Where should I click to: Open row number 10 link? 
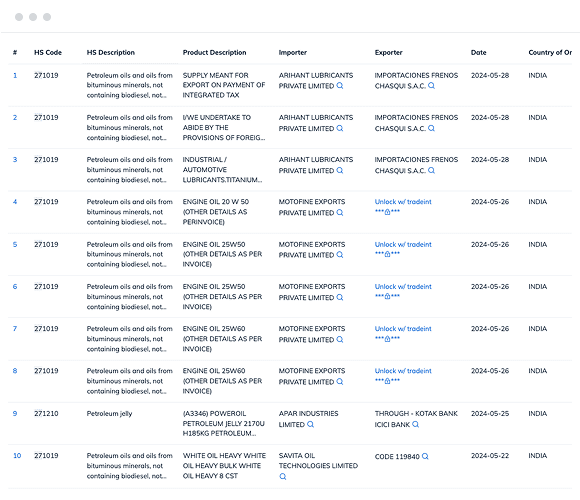click(17, 456)
